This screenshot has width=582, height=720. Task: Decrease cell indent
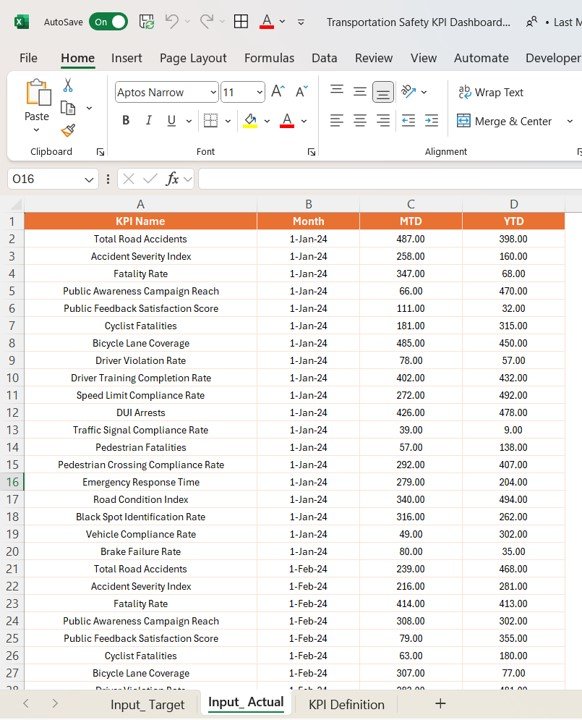(408, 121)
